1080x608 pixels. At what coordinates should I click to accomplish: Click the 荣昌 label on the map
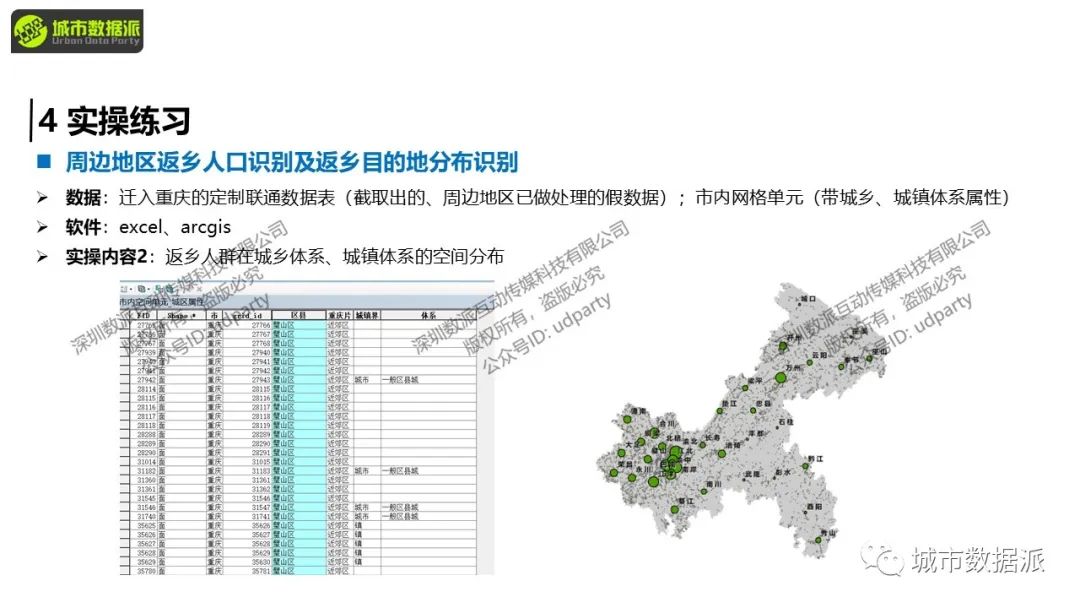click(x=624, y=465)
